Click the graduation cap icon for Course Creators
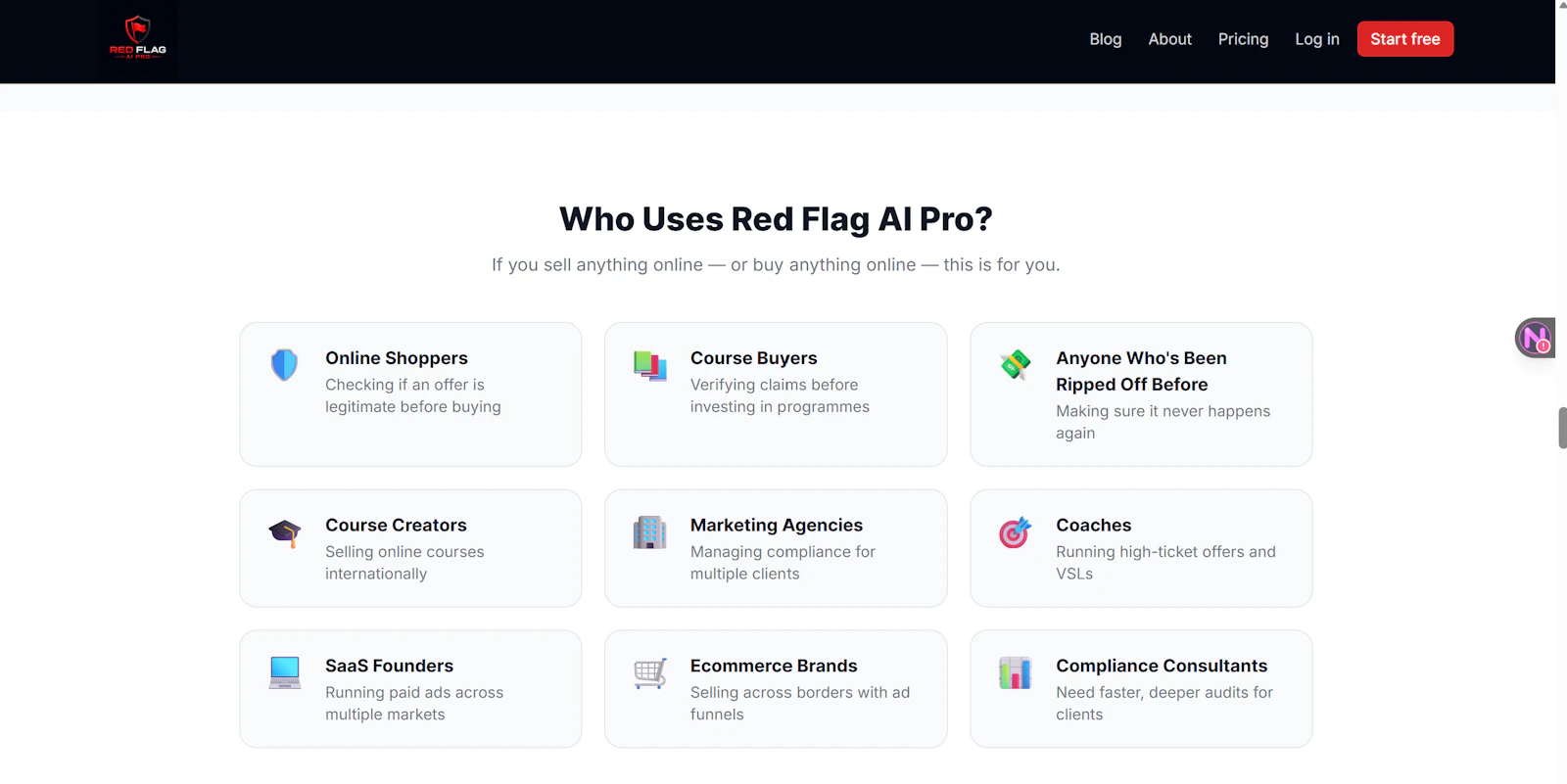 tap(284, 533)
